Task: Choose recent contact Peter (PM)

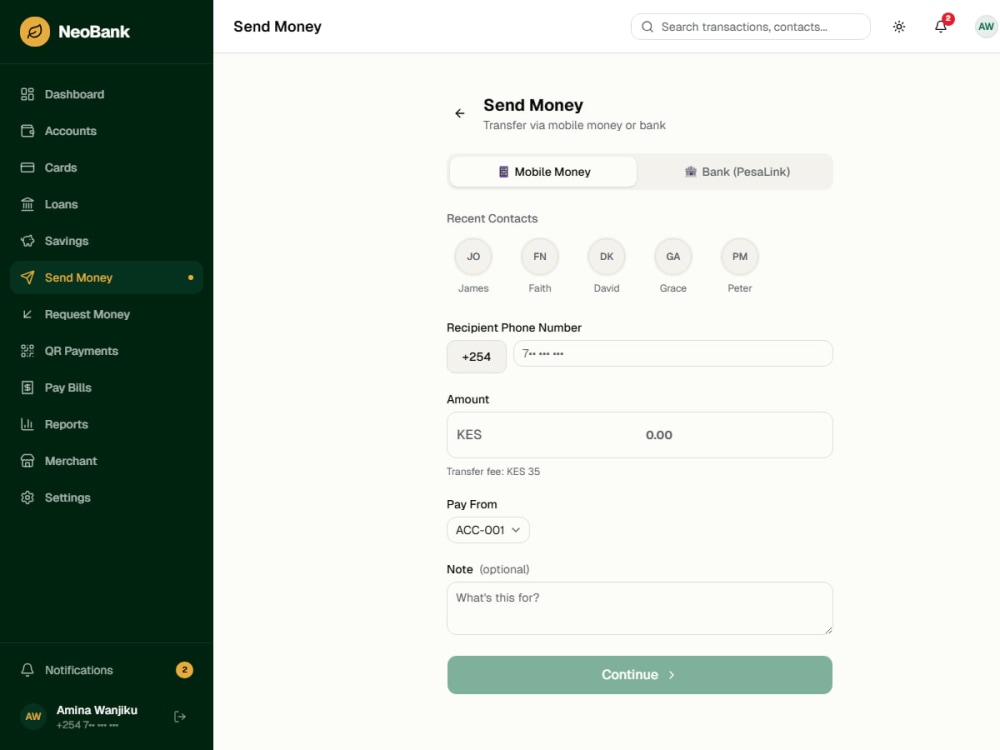Action: coord(740,266)
